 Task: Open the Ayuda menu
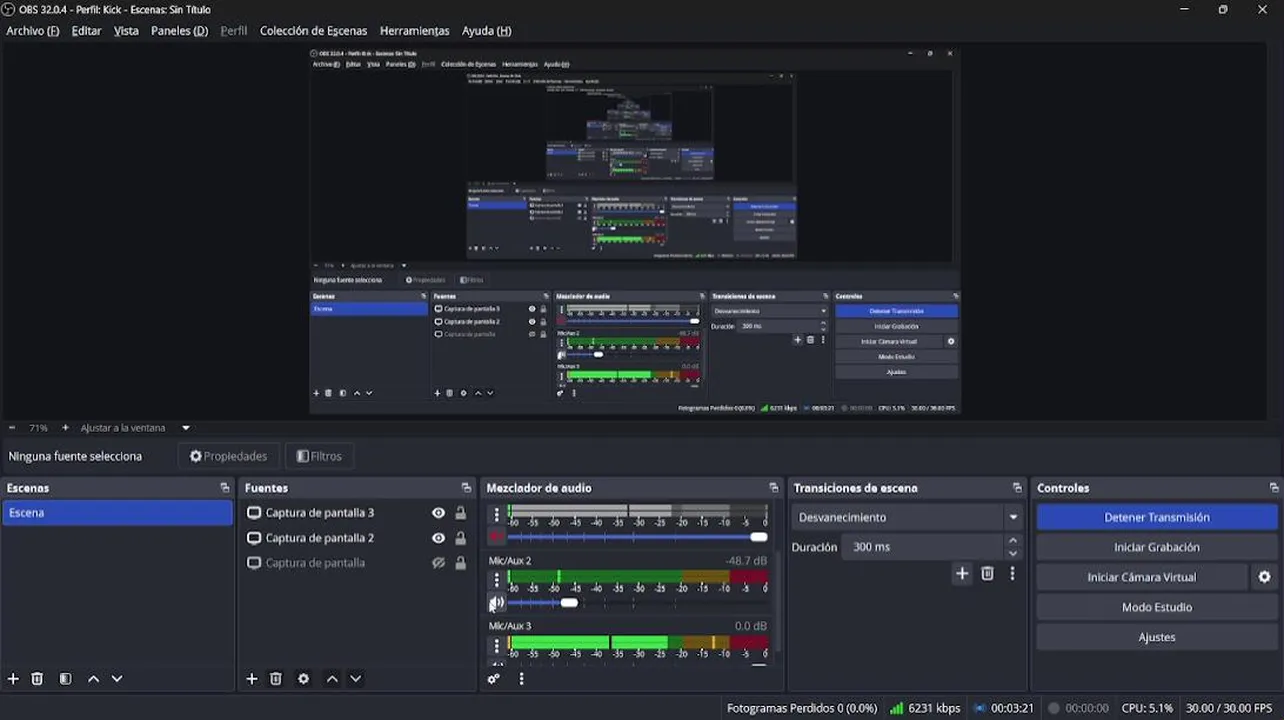tap(486, 31)
